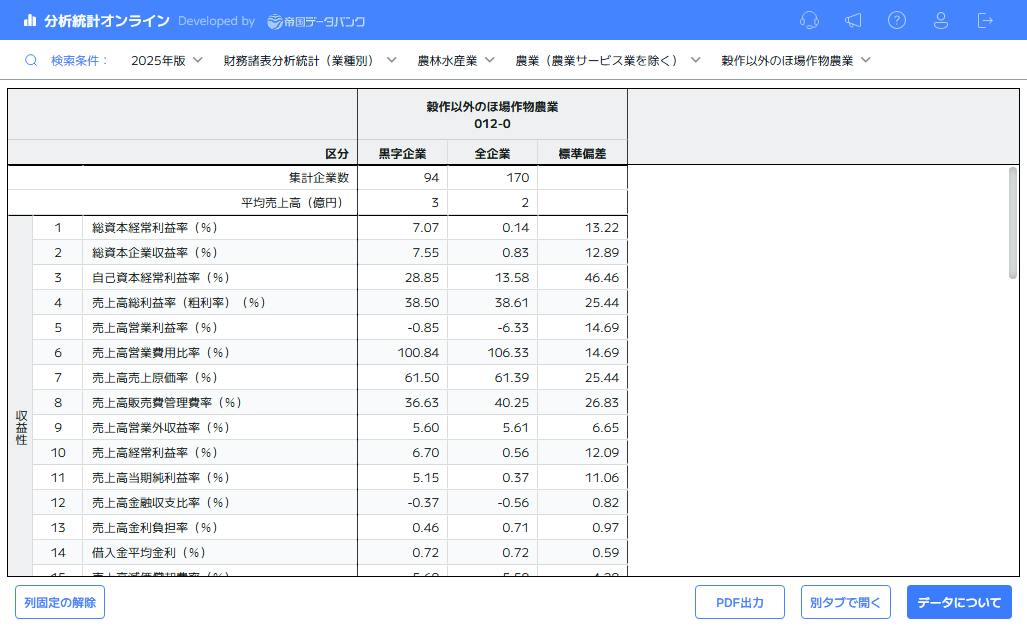Screen dimensions: 1027x627
Task: Click the value 0.59 in row 14
Action: (x=605, y=552)
